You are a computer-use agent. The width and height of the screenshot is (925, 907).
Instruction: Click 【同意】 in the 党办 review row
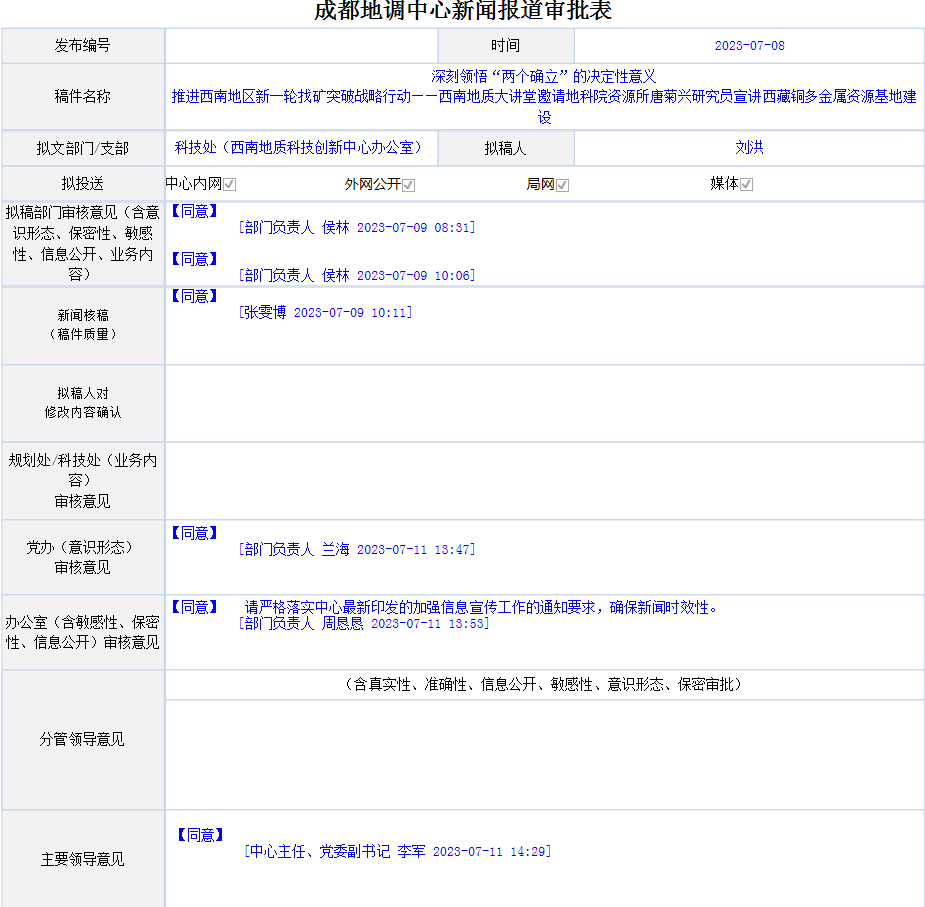click(x=195, y=533)
